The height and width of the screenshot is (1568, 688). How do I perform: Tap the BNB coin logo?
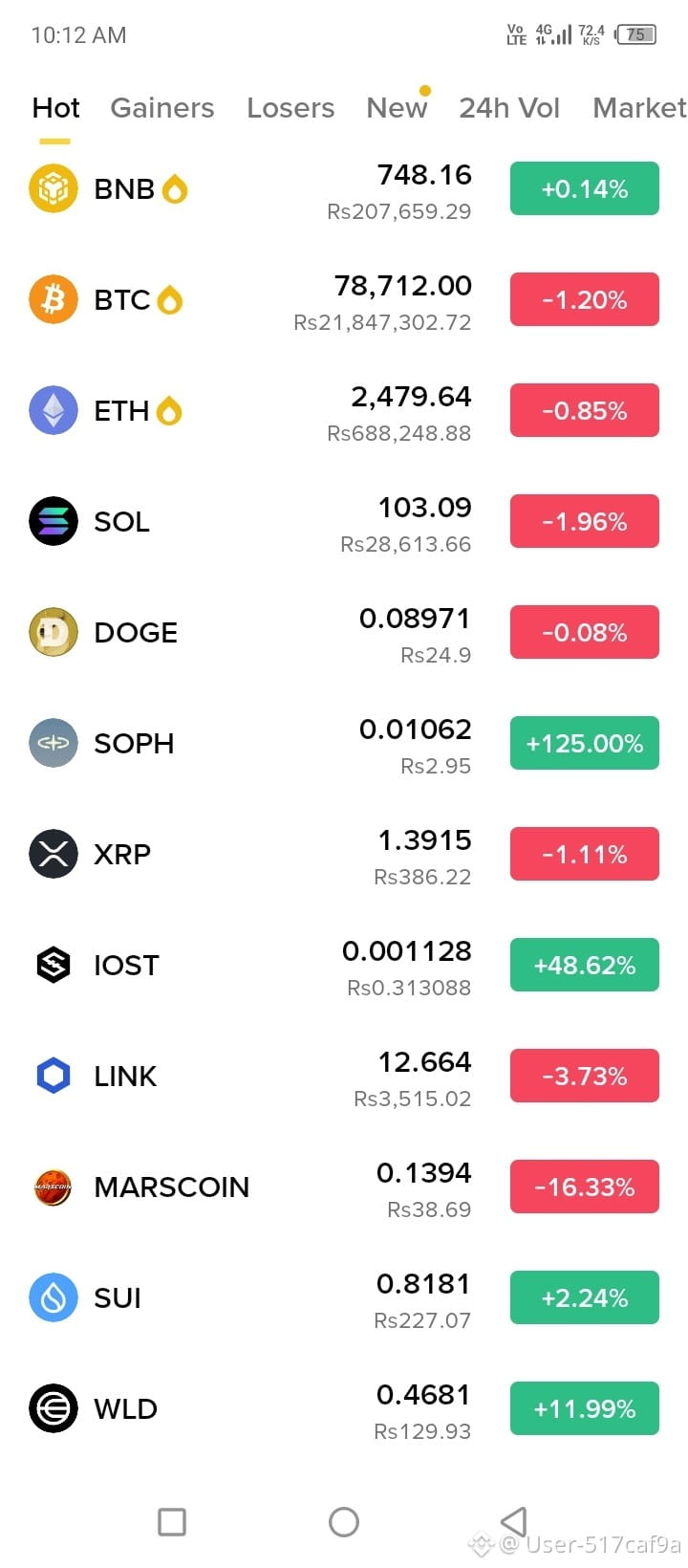54,188
